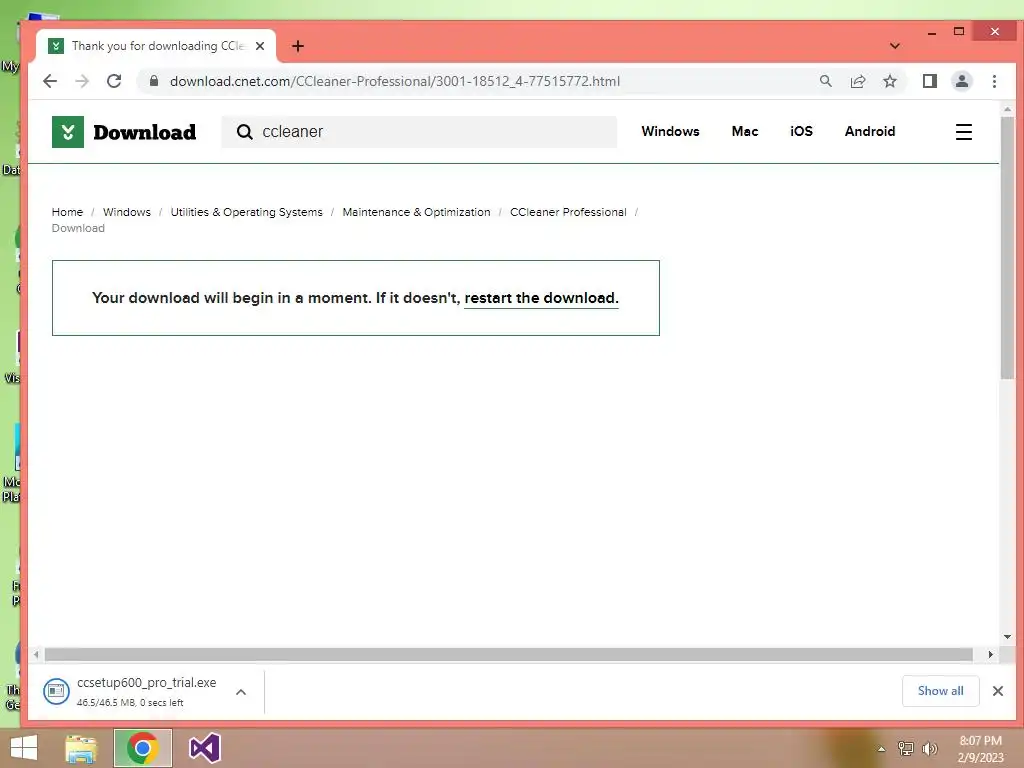Click the scroll left arrow
The height and width of the screenshot is (768, 1024).
[x=37, y=654]
